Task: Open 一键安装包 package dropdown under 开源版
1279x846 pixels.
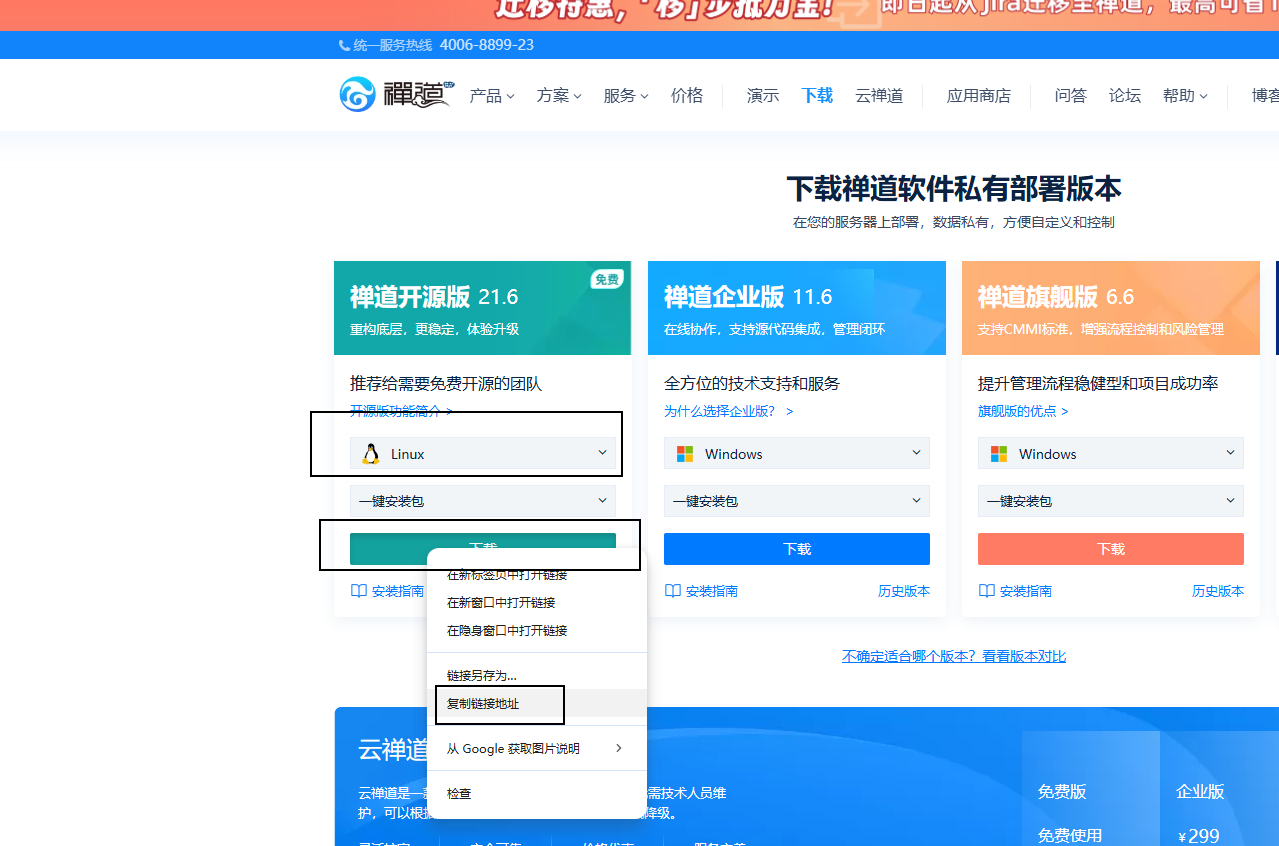Action: [x=483, y=500]
